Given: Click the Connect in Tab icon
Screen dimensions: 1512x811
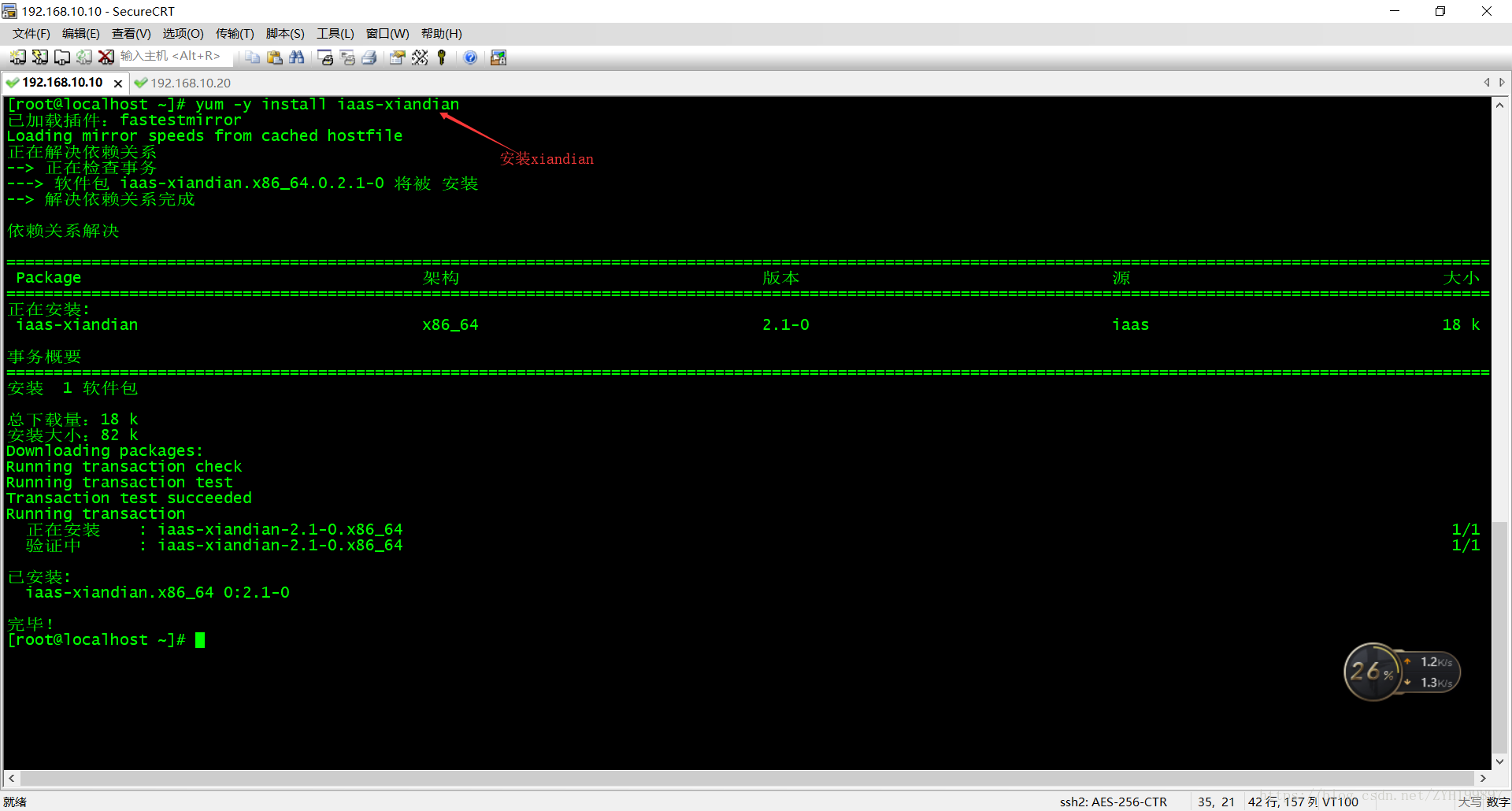Looking at the screenshot, I should point(61,57).
